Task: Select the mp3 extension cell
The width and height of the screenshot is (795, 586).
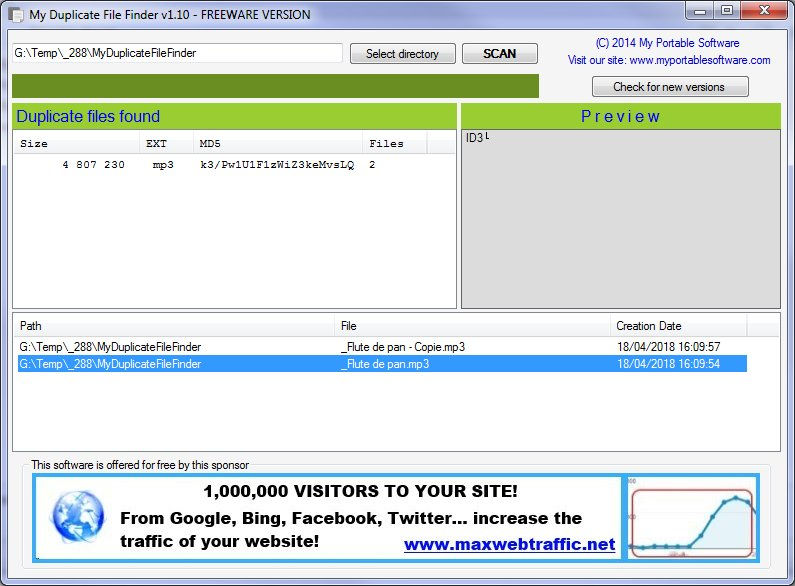Action: pyautogui.click(x=163, y=165)
